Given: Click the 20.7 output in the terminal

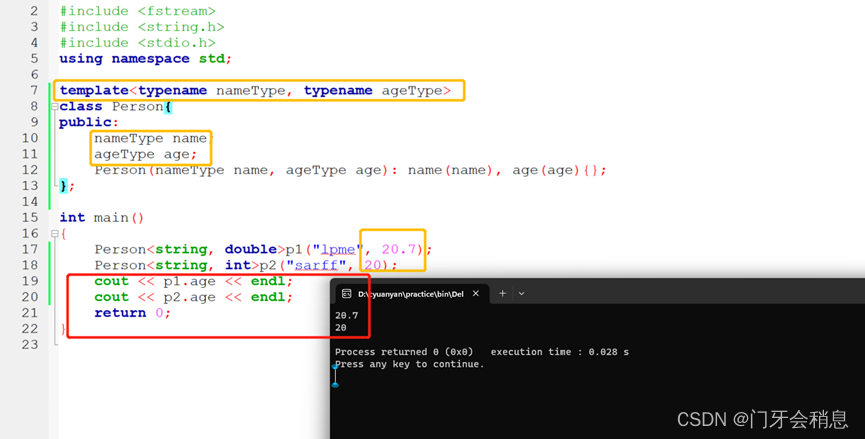Looking at the screenshot, I should (x=346, y=315).
